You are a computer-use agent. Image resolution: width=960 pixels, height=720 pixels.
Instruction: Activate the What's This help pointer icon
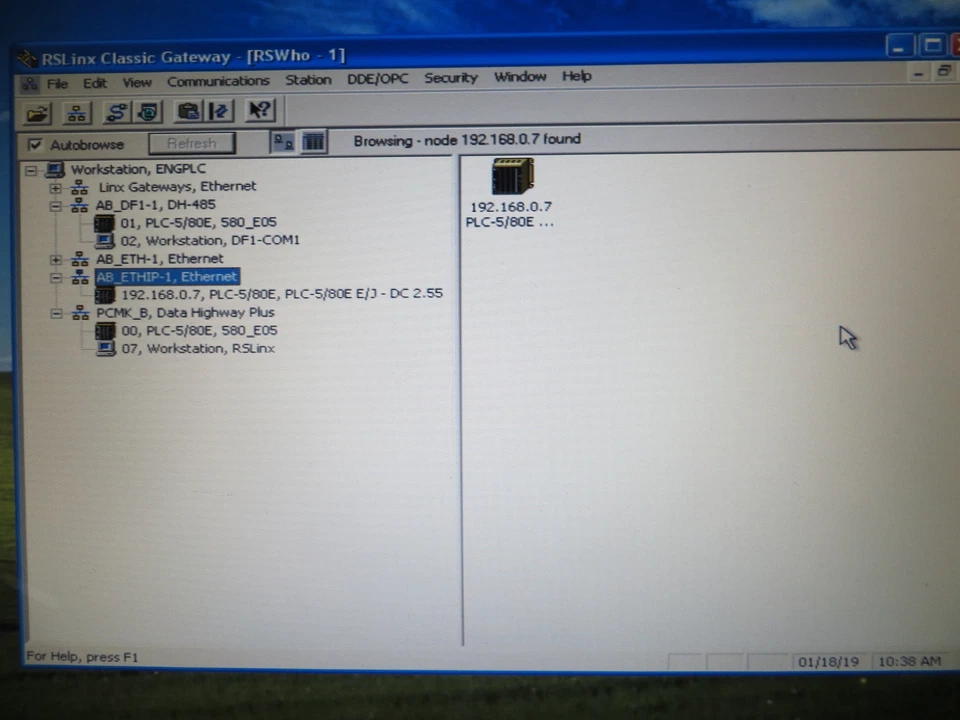click(258, 112)
